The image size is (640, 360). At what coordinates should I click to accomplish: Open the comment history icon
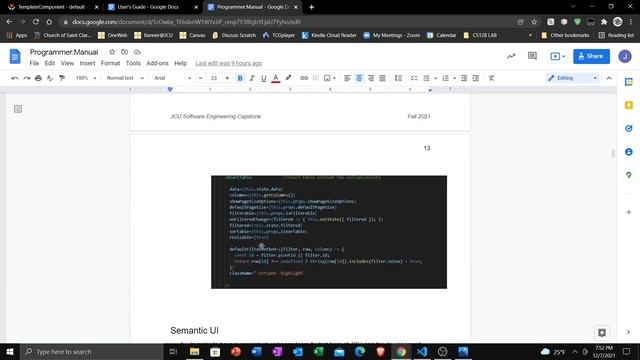(532, 56)
